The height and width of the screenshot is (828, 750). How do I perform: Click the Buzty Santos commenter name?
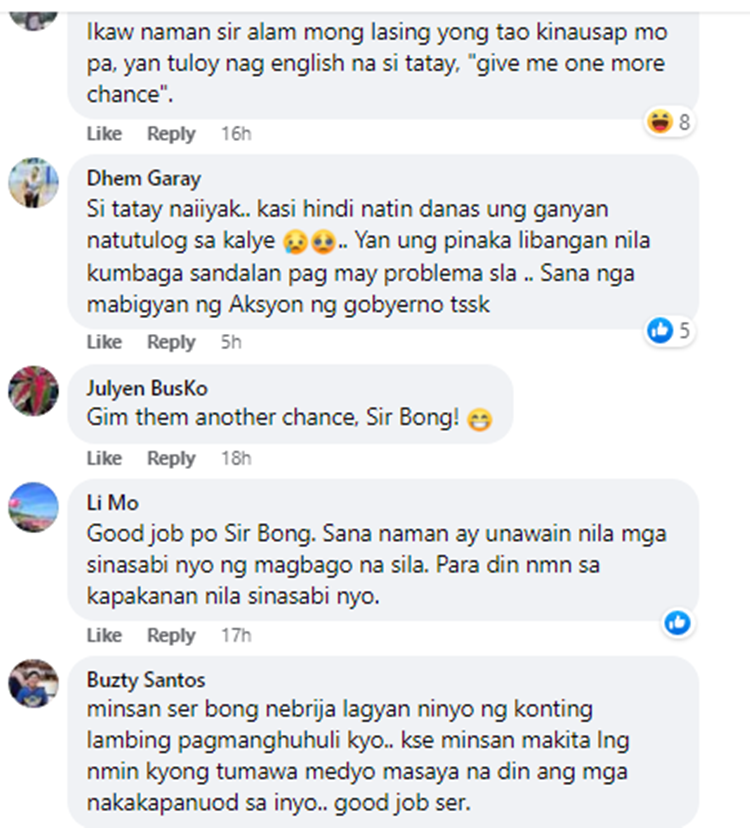pos(146,680)
